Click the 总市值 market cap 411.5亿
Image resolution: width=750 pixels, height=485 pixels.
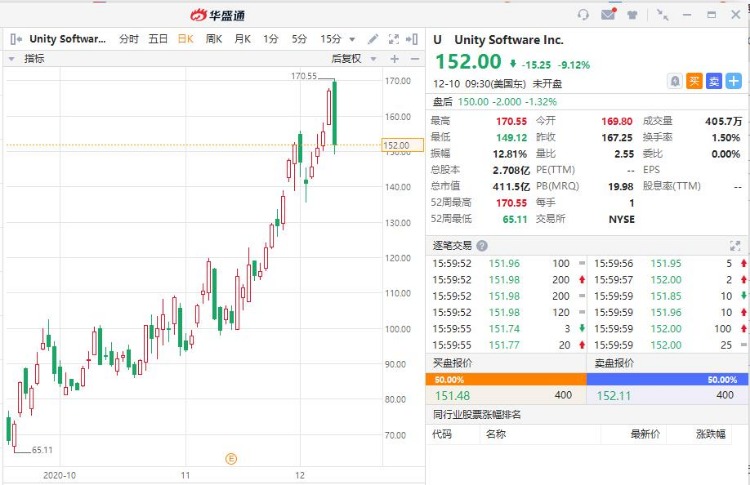[x=511, y=187]
